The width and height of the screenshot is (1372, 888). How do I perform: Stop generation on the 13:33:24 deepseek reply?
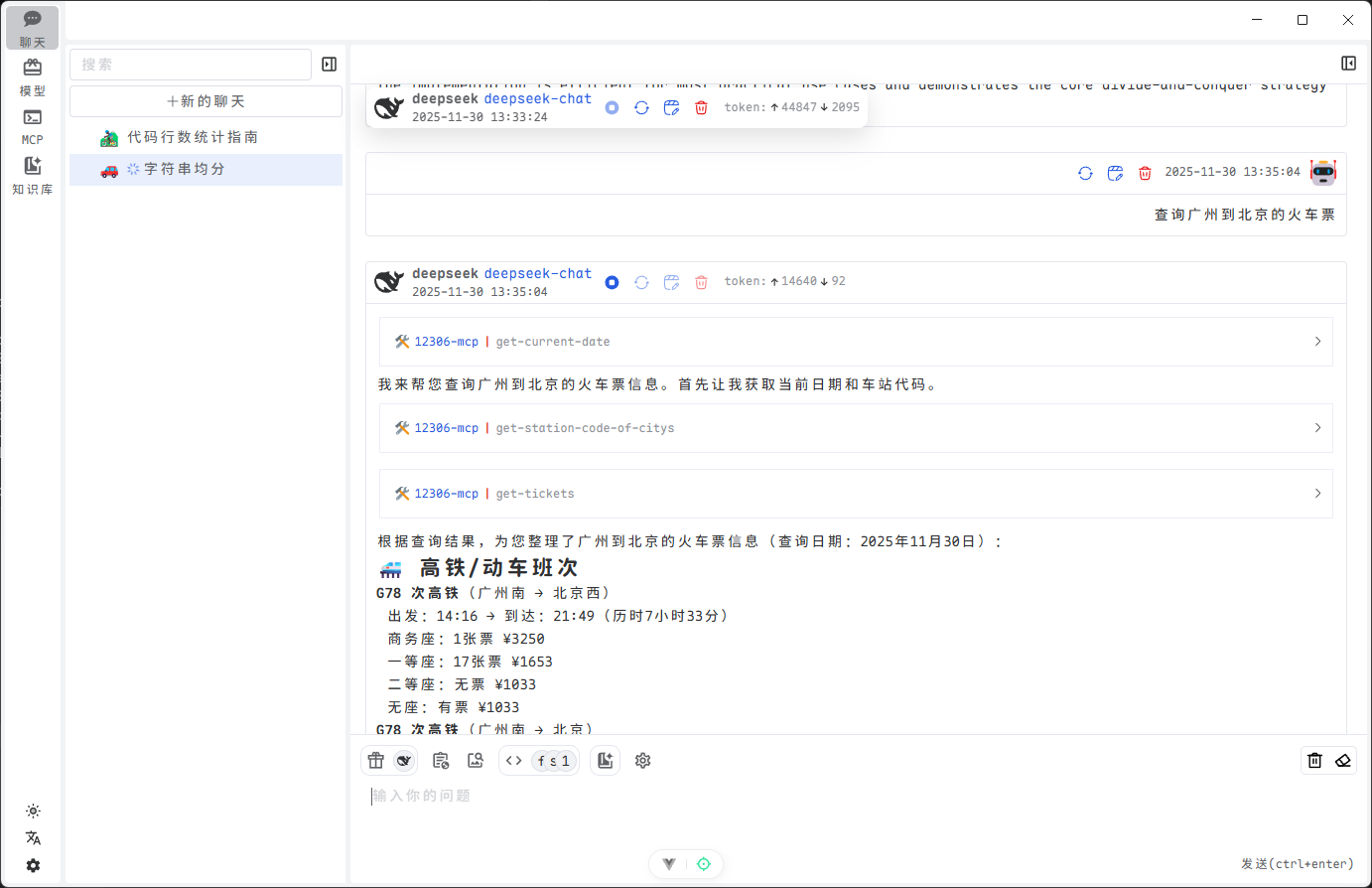(612, 107)
